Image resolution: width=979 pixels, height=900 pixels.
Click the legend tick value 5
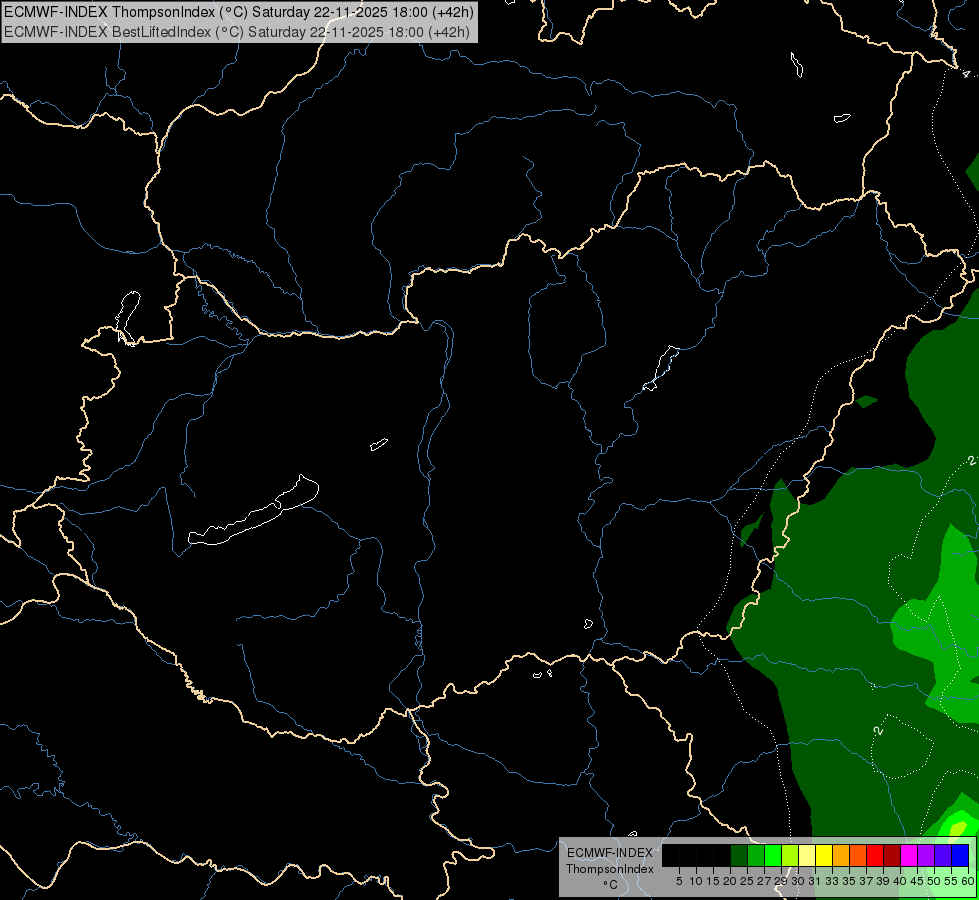(x=679, y=881)
